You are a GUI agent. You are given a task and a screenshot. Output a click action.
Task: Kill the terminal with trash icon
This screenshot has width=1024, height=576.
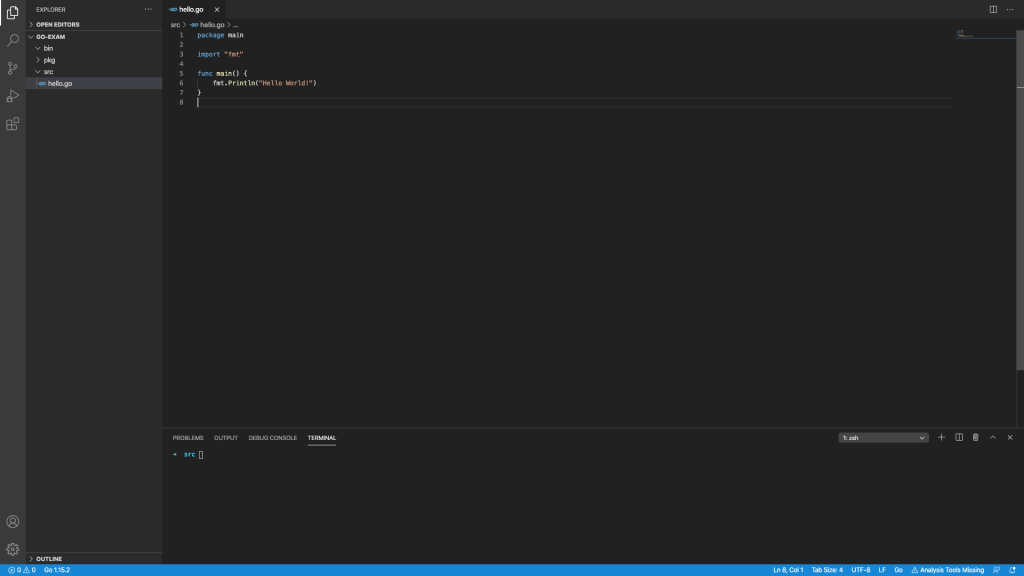tap(976, 437)
